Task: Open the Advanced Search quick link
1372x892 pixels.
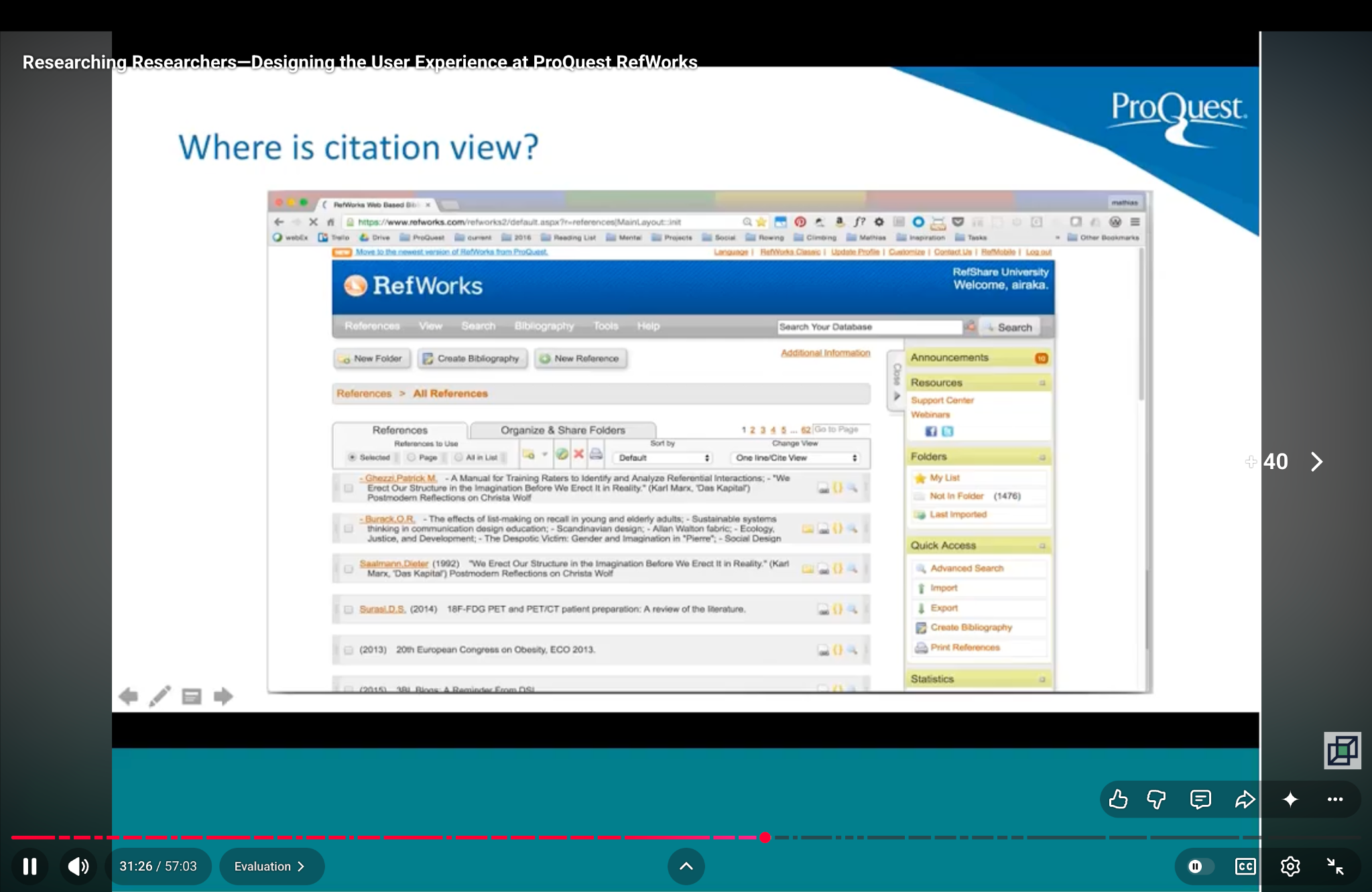Action: [966, 568]
